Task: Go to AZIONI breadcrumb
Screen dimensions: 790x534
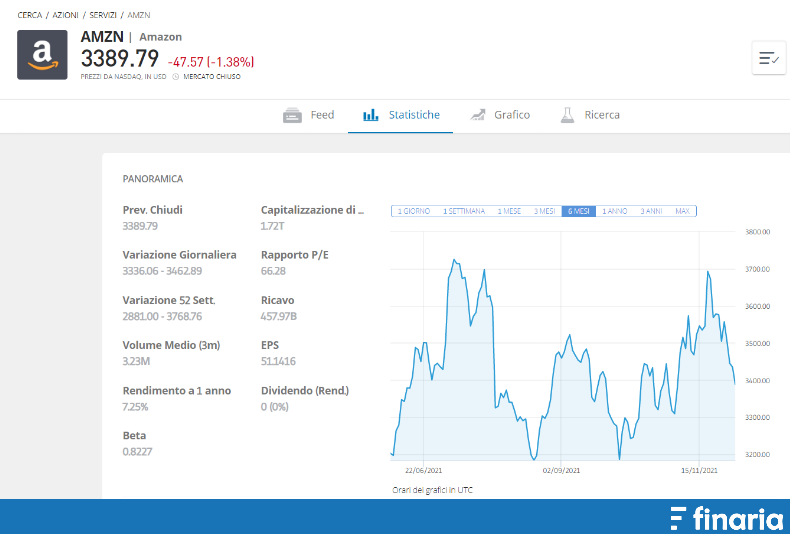Action: pos(65,15)
